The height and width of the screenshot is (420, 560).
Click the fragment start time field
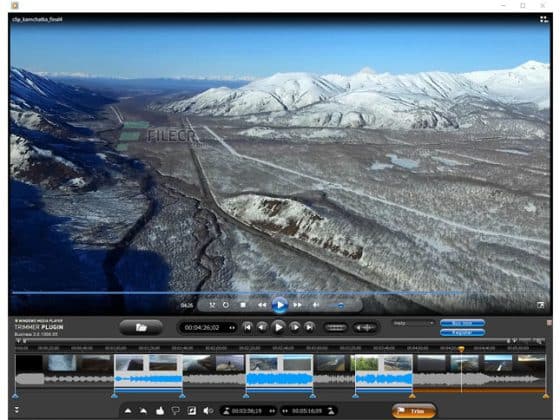[x=247, y=411]
